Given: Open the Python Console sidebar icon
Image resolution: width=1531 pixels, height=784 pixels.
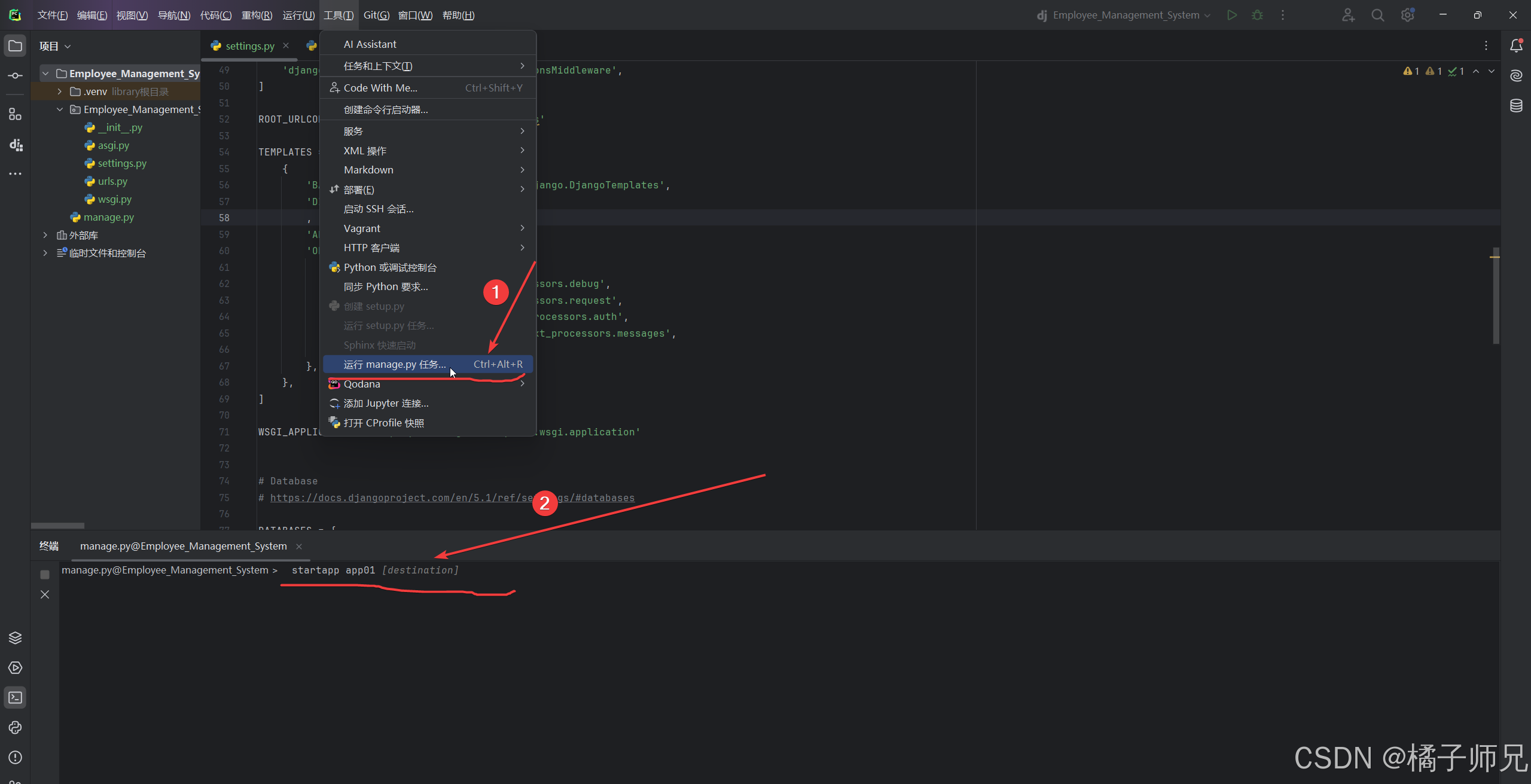Looking at the screenshot, I should pos(15,728).
